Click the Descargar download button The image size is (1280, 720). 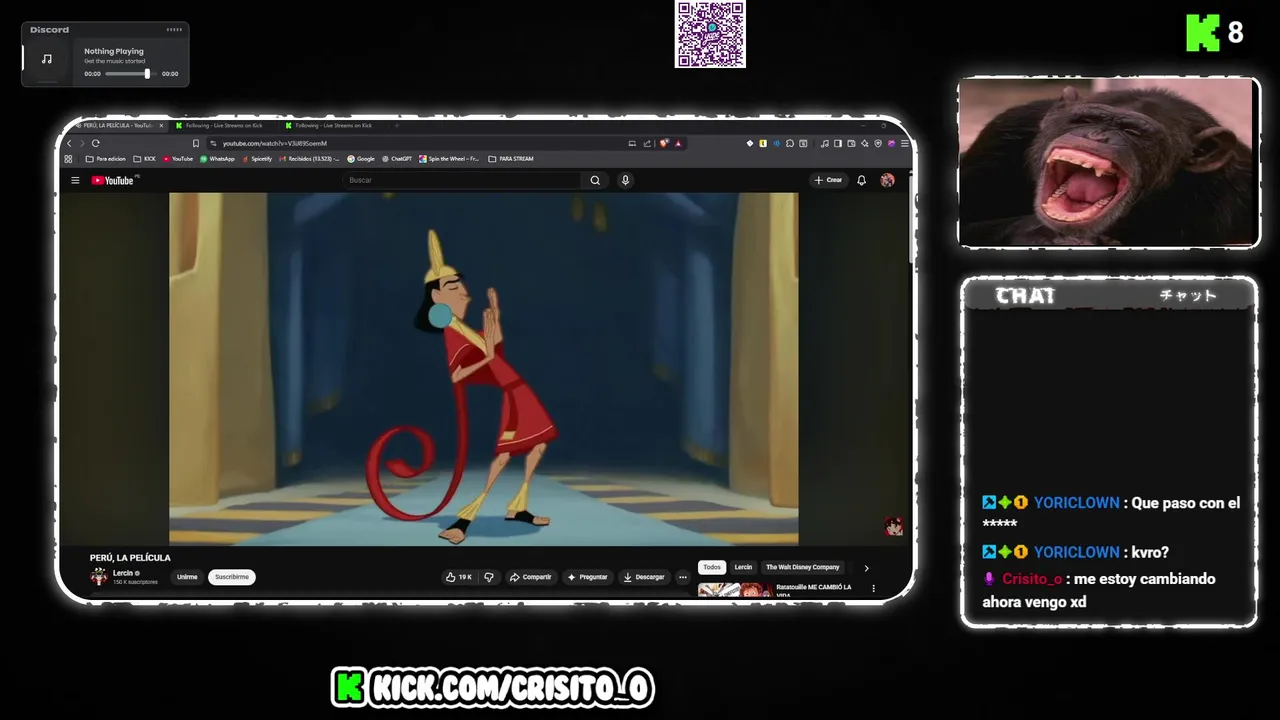(643, 577)
